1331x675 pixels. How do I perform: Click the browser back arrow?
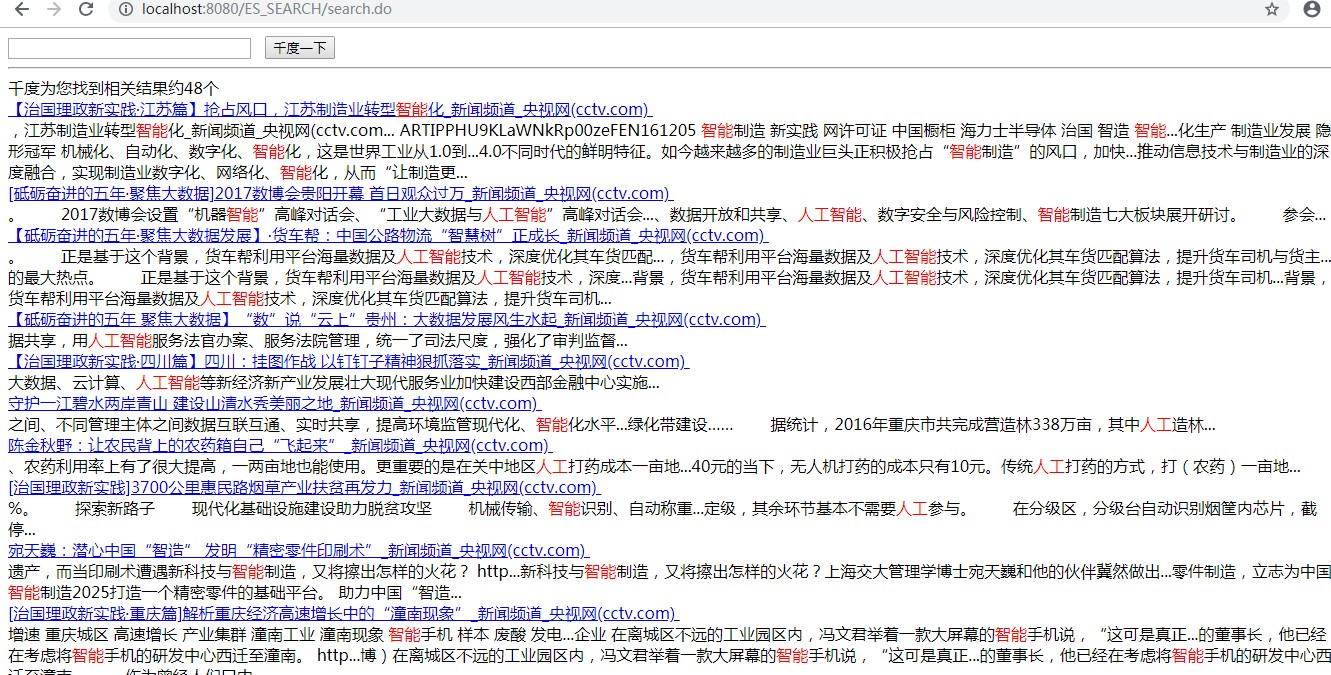click(x=22, y=10)
